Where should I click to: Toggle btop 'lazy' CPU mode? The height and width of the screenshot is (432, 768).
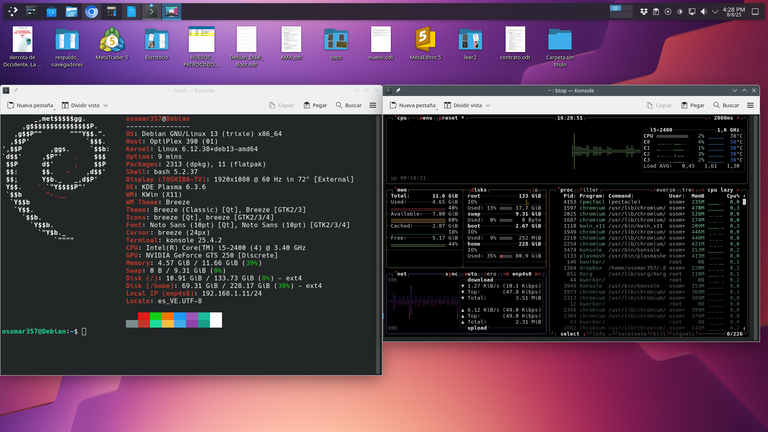727,190
